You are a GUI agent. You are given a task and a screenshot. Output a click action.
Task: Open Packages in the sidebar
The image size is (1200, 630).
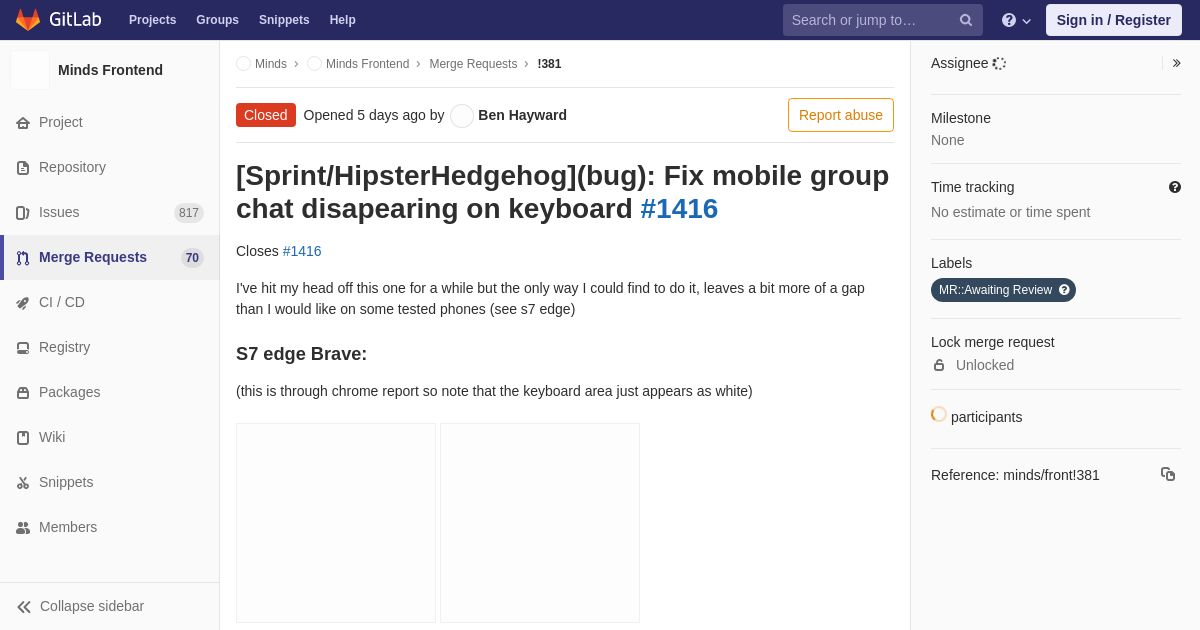coord(69,392)
